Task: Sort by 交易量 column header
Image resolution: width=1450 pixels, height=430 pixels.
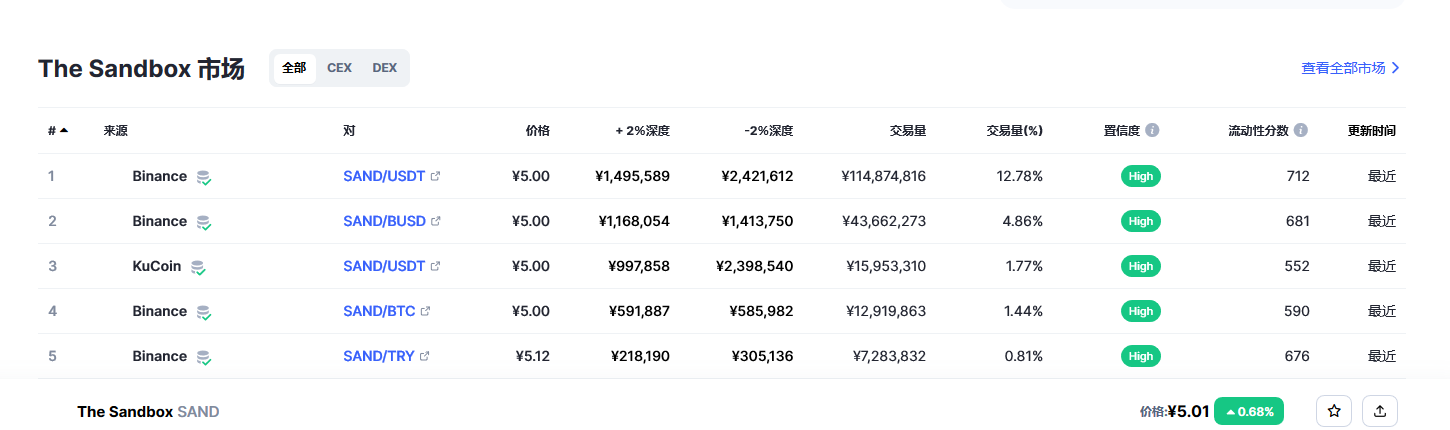Action: point(907,130)
